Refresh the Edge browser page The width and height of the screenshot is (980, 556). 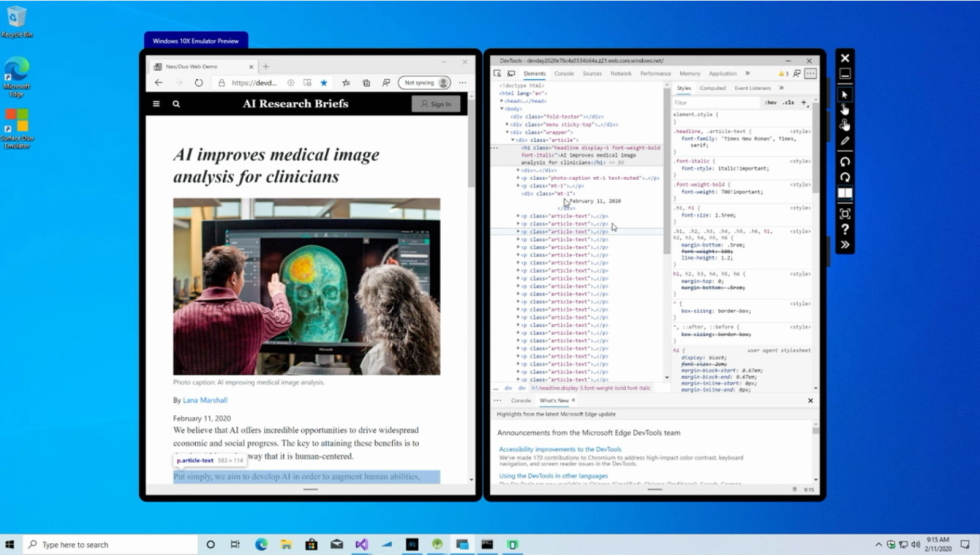(x=199, y=82)
